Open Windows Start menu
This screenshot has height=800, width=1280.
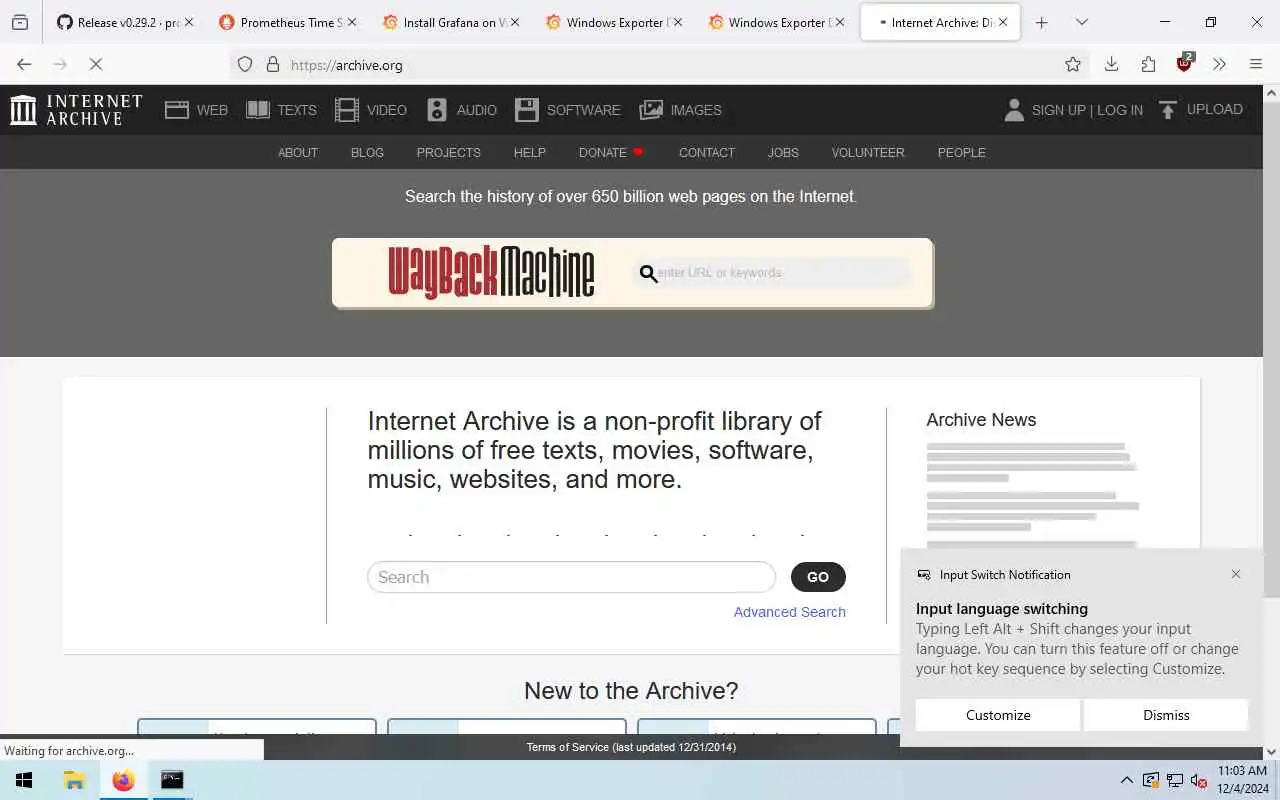pyautogui.click(x=24, y=780)
